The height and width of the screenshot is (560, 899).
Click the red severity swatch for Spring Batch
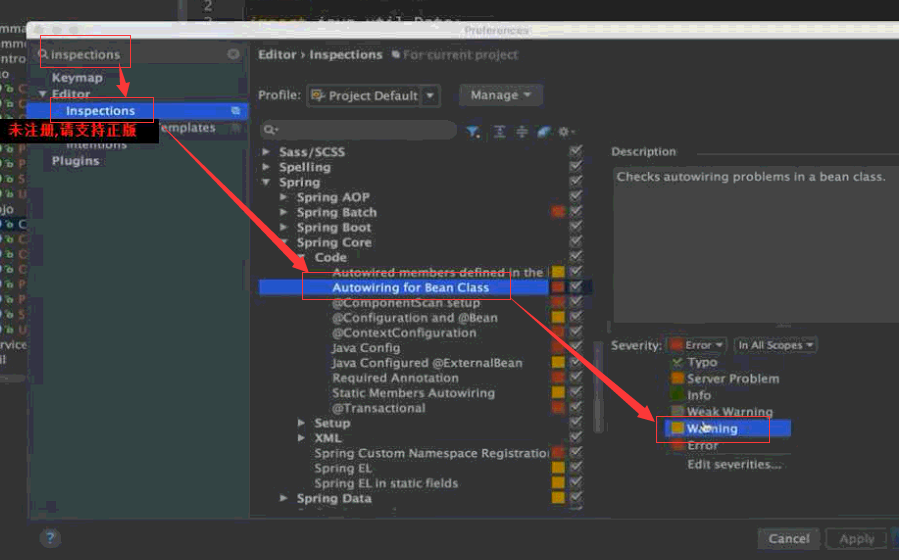(x=558, y=212)
